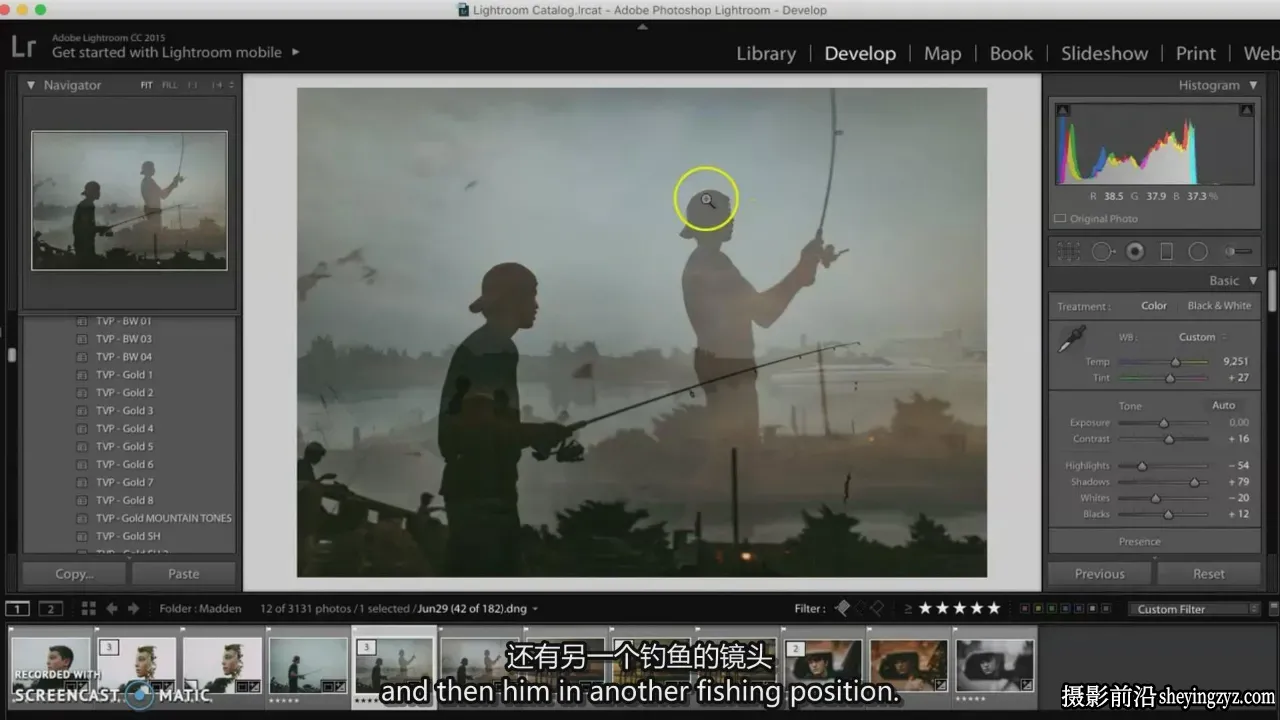Click the Navigator preview thumbnail
Image resolution: width=1280 pixels, height=720 pixels.
click(129, 201)
